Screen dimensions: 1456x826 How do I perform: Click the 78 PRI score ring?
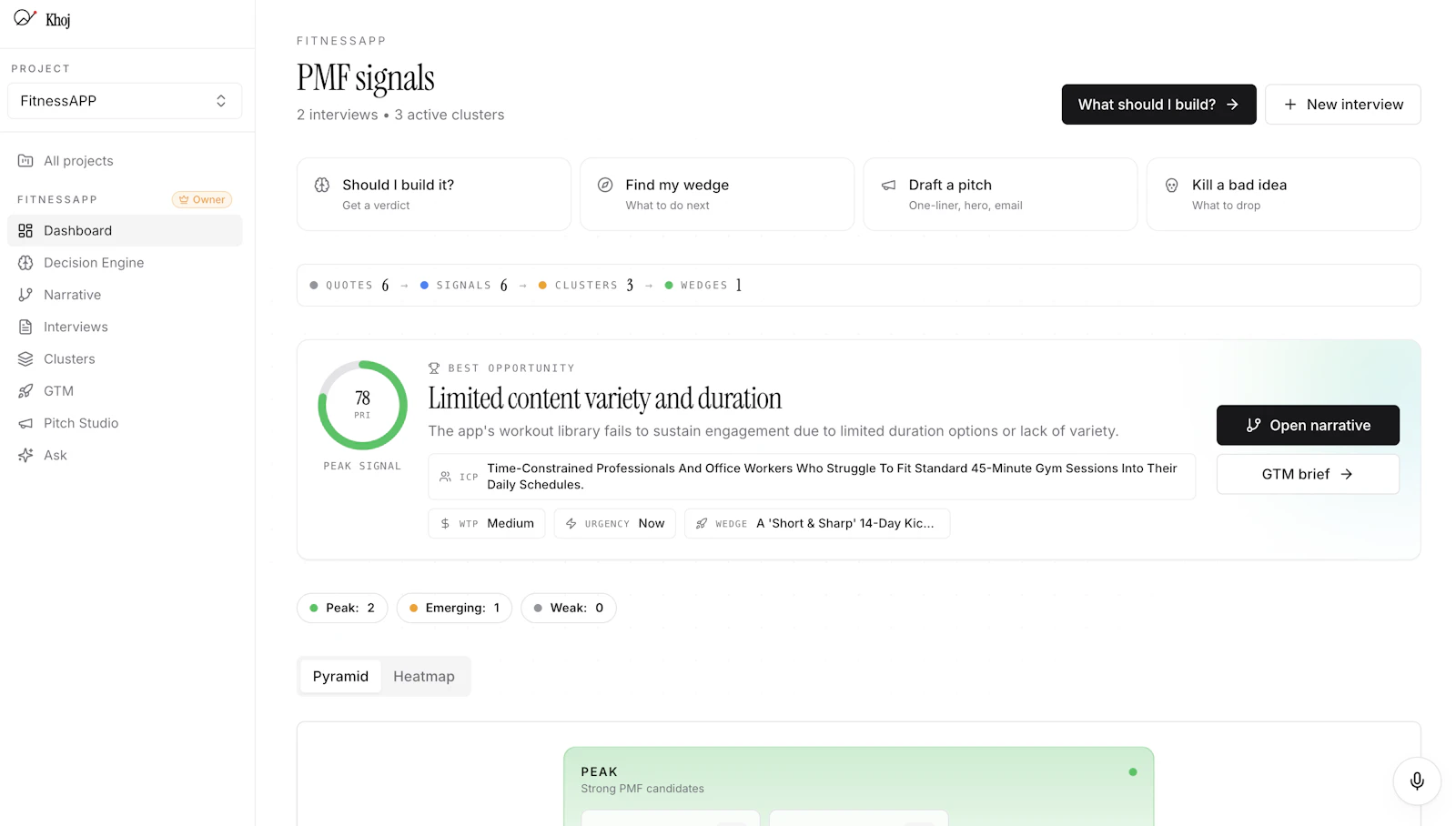point(362,405)
